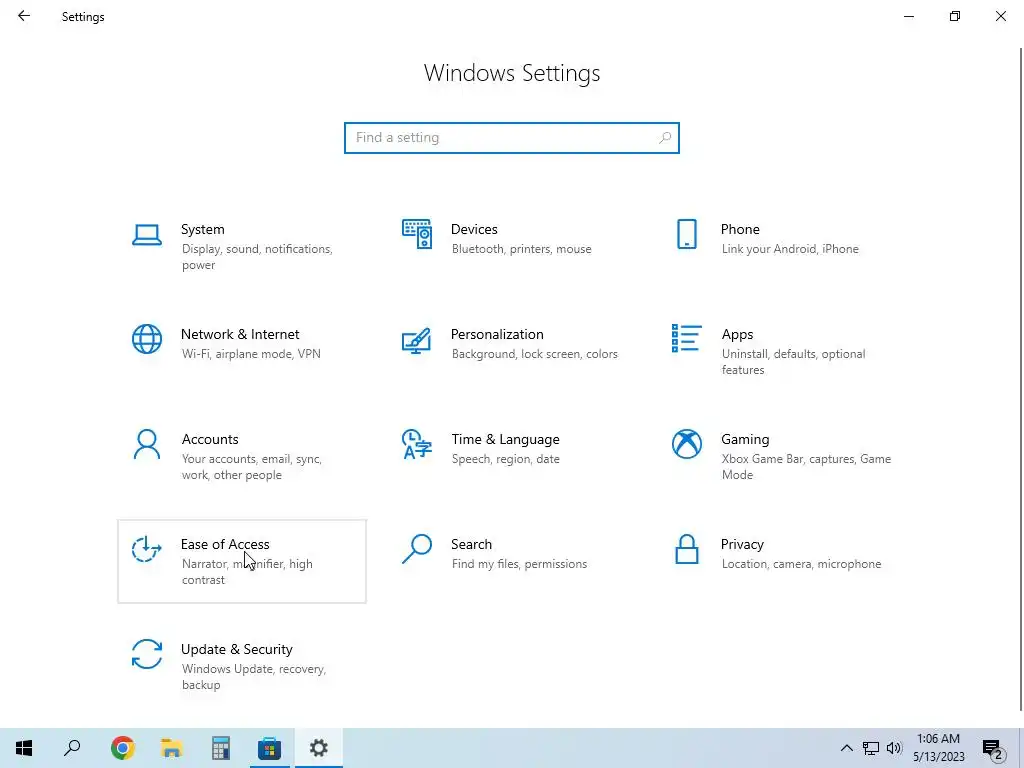Open the Privacy heading
1024x768 pixels.
click(742, 544)
